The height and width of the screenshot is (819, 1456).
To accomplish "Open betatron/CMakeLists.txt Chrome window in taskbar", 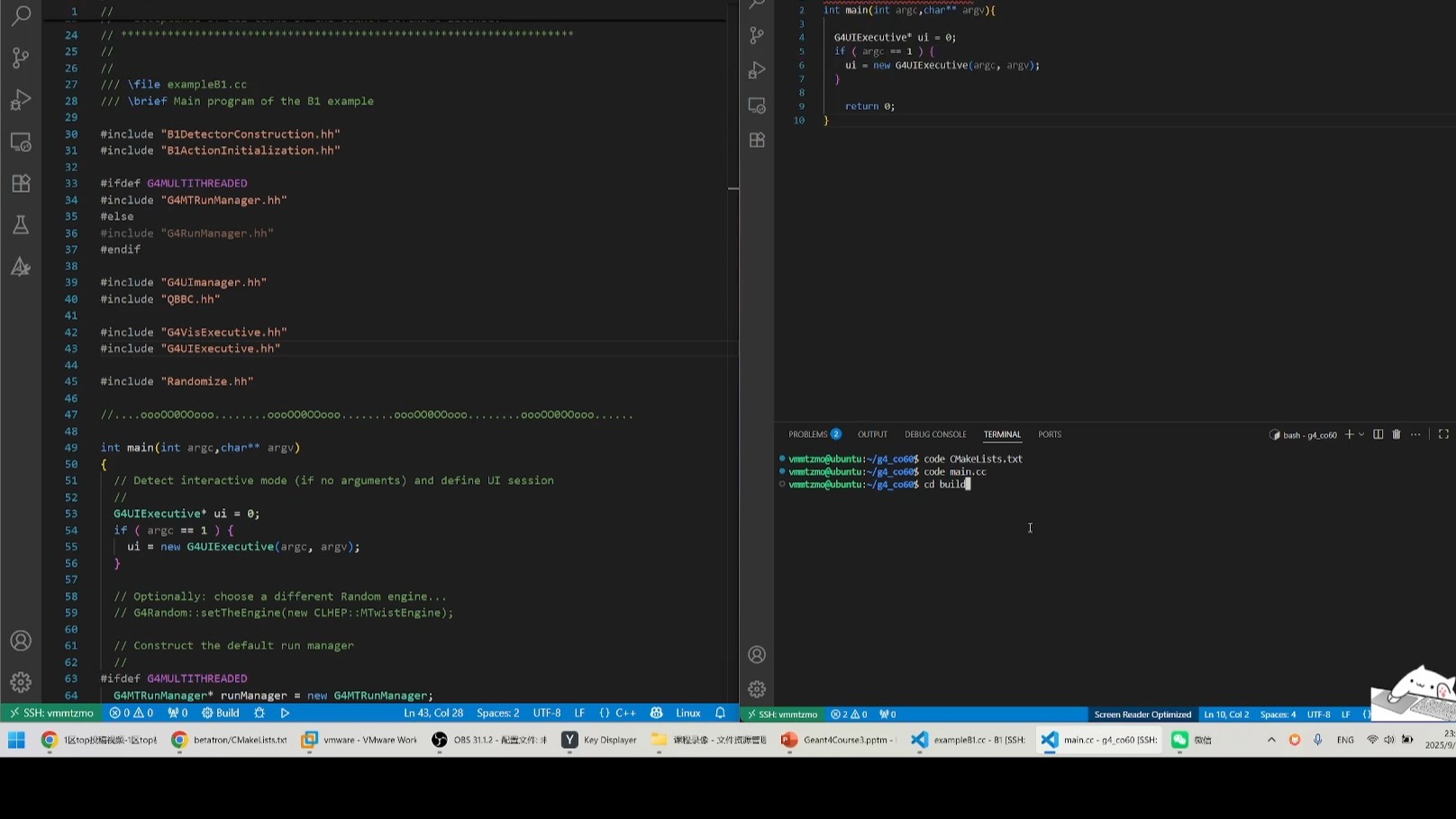I will [230, 740].
